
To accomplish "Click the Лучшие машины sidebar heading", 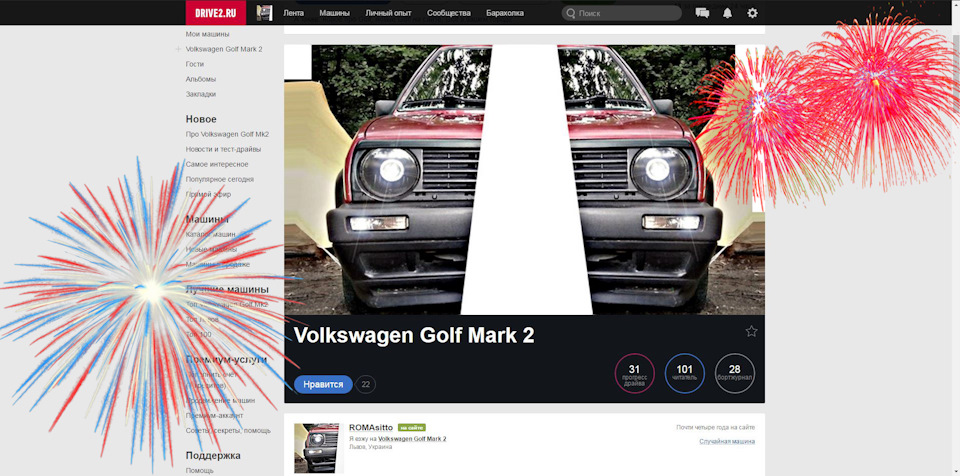I will tap(227, 289).
